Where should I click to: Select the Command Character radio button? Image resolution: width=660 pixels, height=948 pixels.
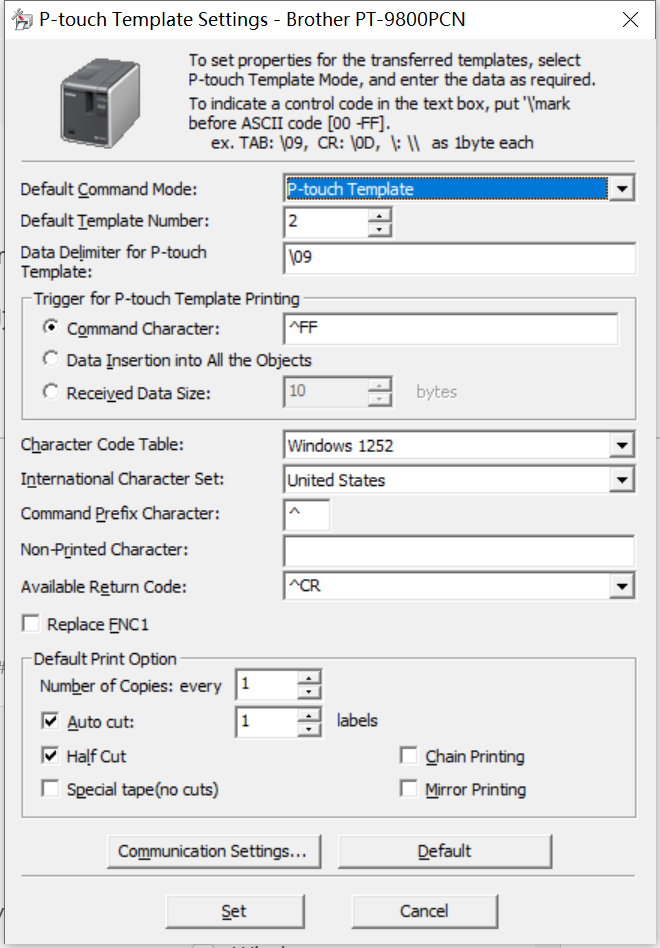pyautogui.click(x=51, y=328)
